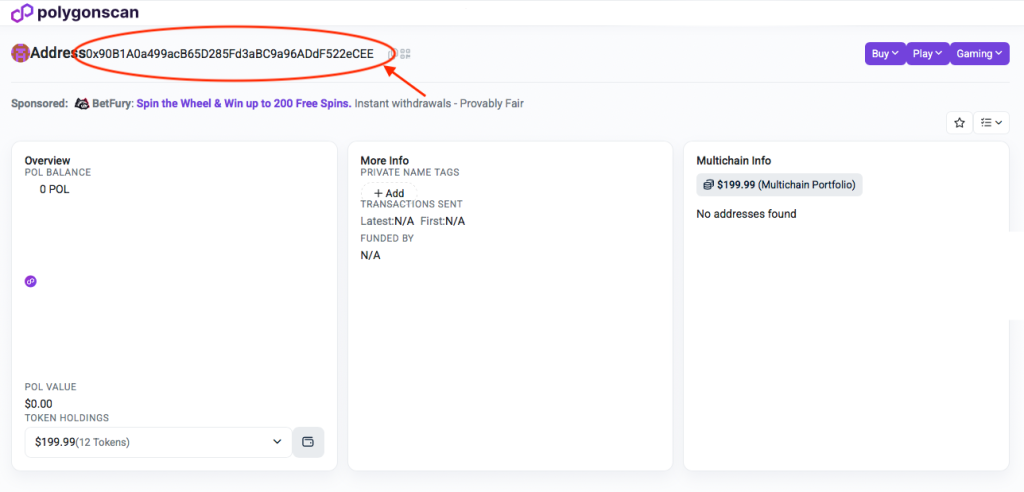Select the 0x90B1A0a4 address text
The height and width of the screenshot is (492, 1024).
tap(230, 54)
